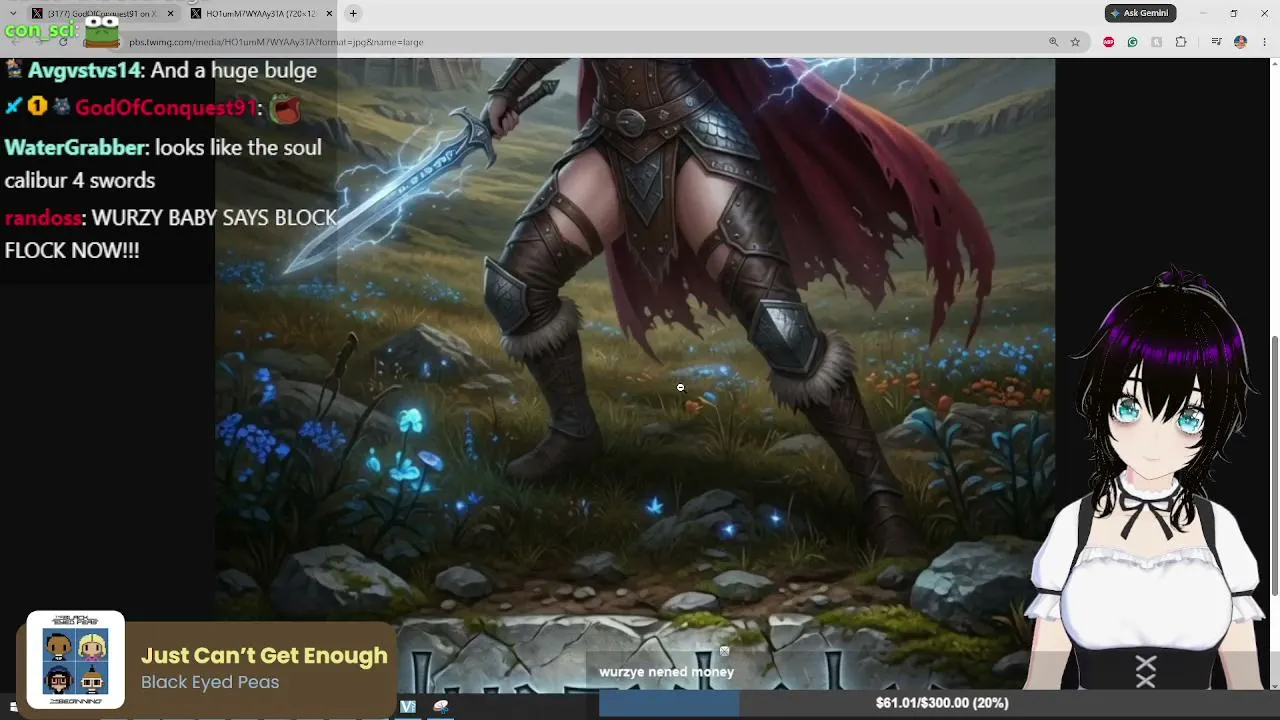Open the media controls icon

[1216, 42]
